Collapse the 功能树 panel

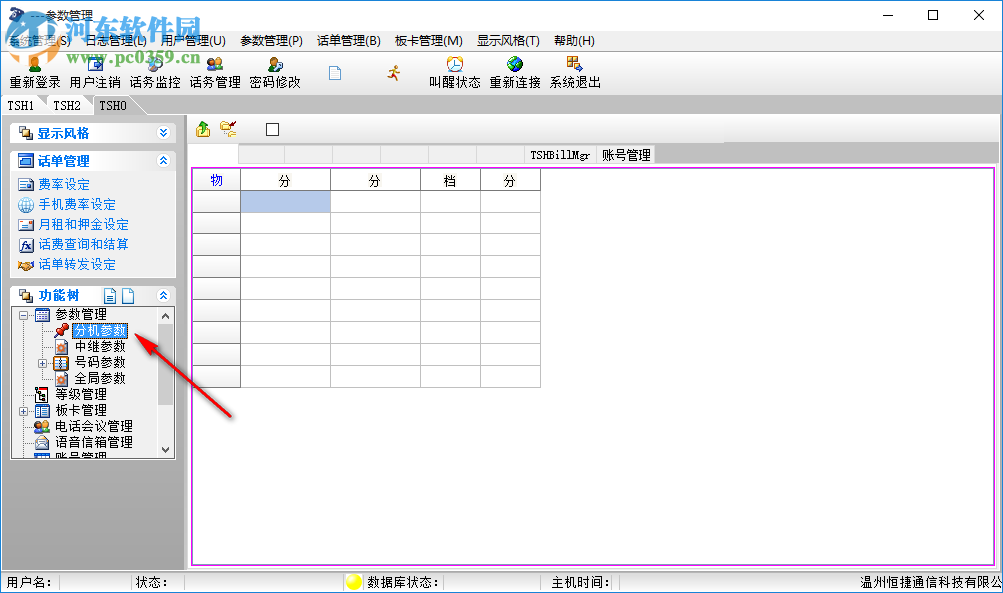(x=162, y=295)
